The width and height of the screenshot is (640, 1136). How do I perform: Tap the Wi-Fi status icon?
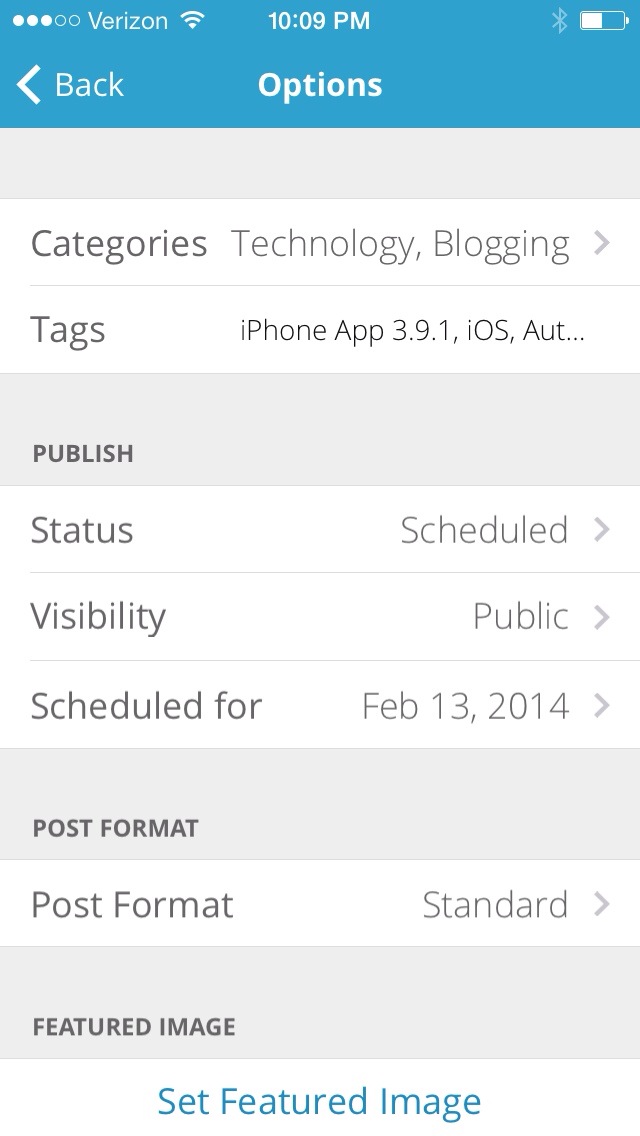[192, 21]
